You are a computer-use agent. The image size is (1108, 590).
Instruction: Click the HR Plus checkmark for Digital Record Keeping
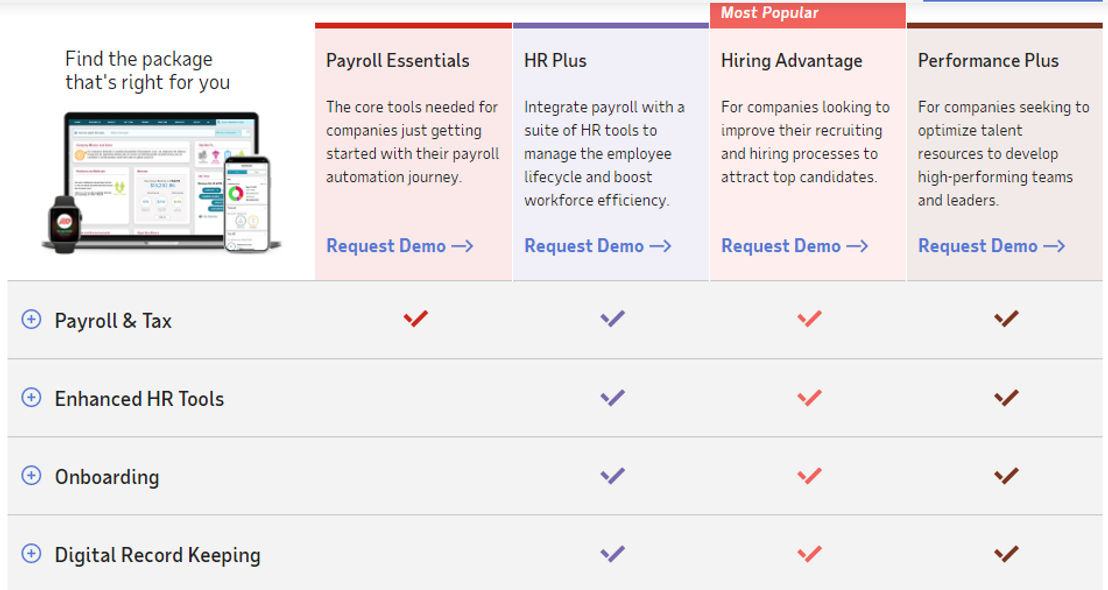point(613,553)
